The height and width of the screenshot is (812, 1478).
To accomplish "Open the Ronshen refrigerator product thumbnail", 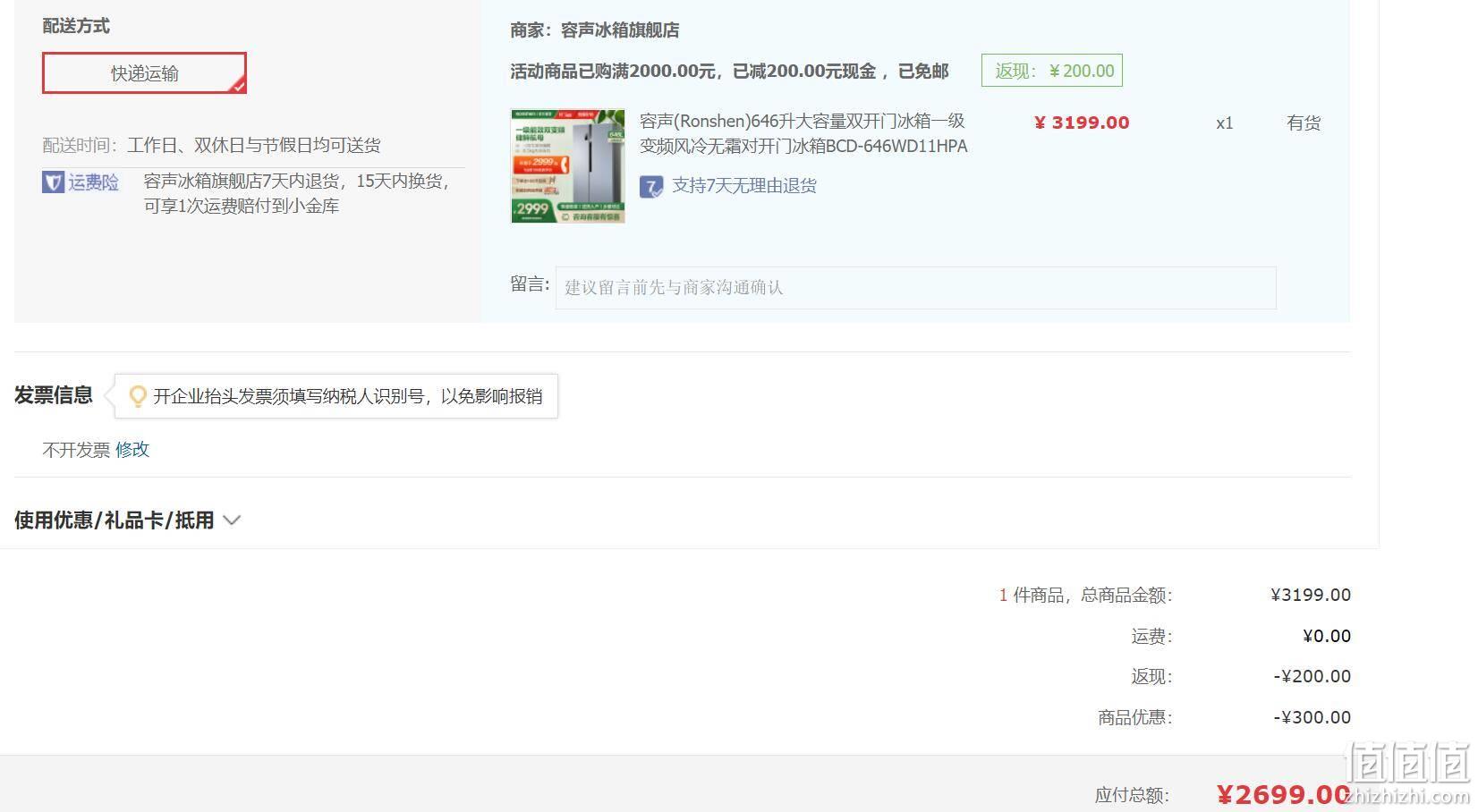I will point(567,166).
